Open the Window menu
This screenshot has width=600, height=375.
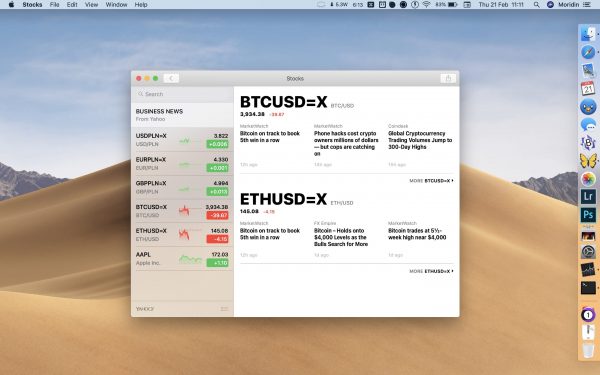pos(116,5)
